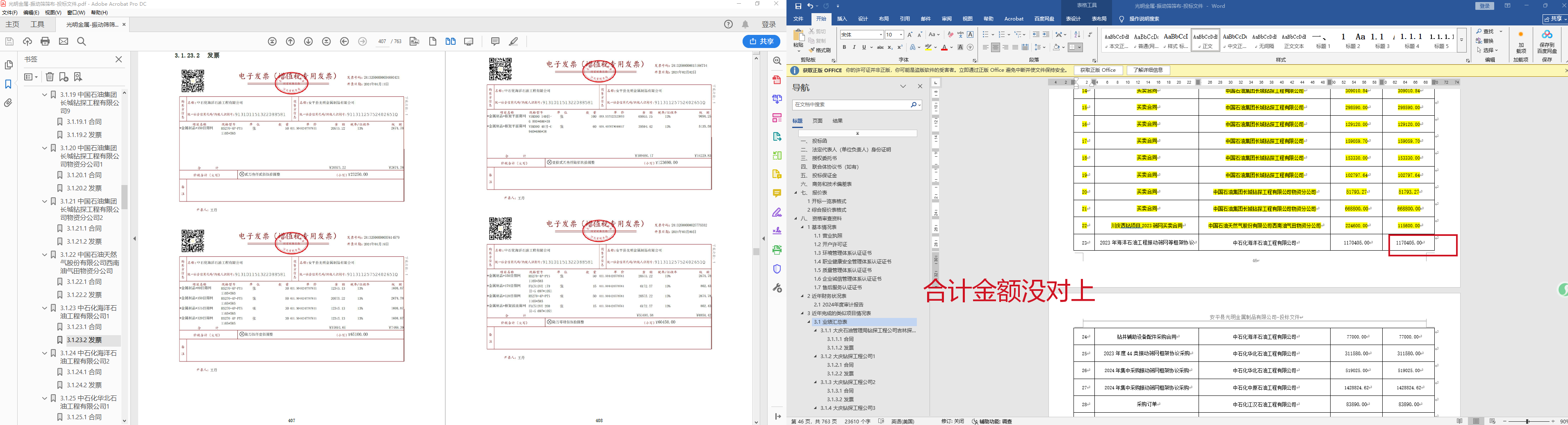Click 了解详细信息 button in Word
Image resolution: width=1568 pixels, height=425 pixels.
point(1149,71)
